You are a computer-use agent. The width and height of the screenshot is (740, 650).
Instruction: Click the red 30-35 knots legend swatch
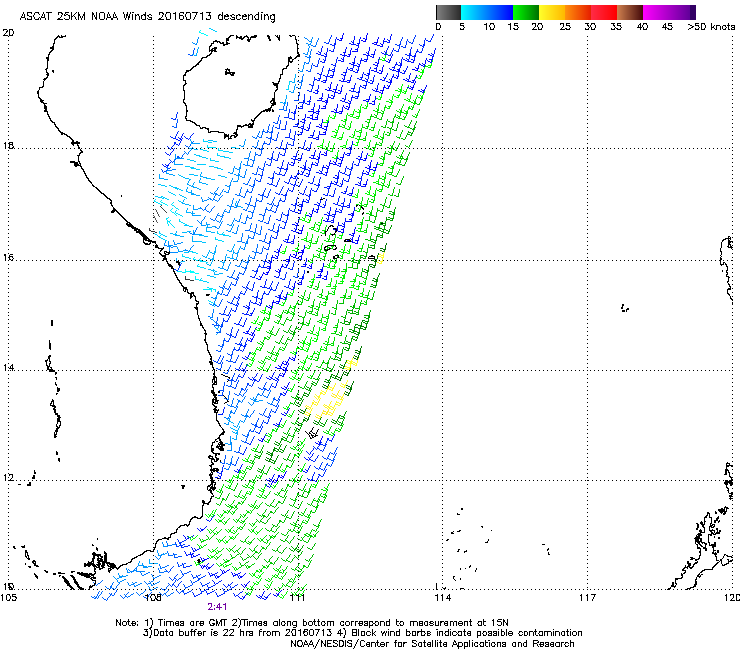click(604, 12)
